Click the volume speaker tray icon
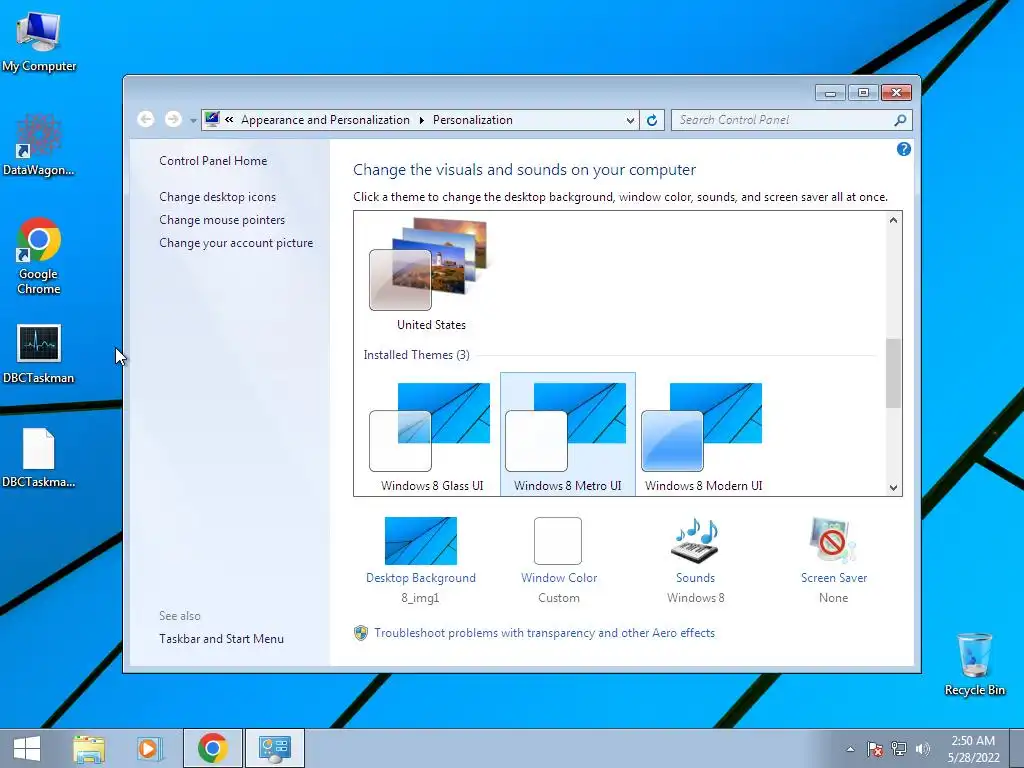1024x768 pixels. tap(922, 749)
